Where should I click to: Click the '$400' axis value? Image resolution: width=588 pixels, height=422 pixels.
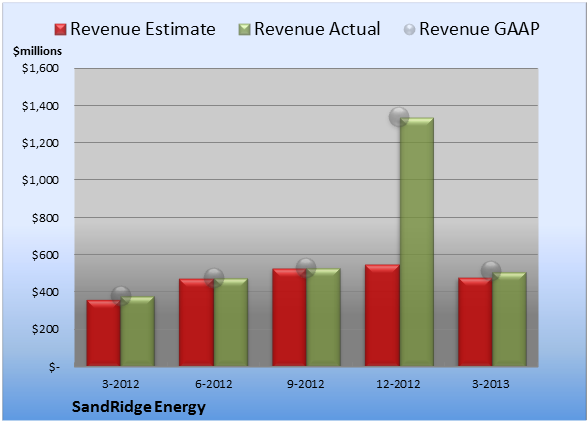pos(45,292)
